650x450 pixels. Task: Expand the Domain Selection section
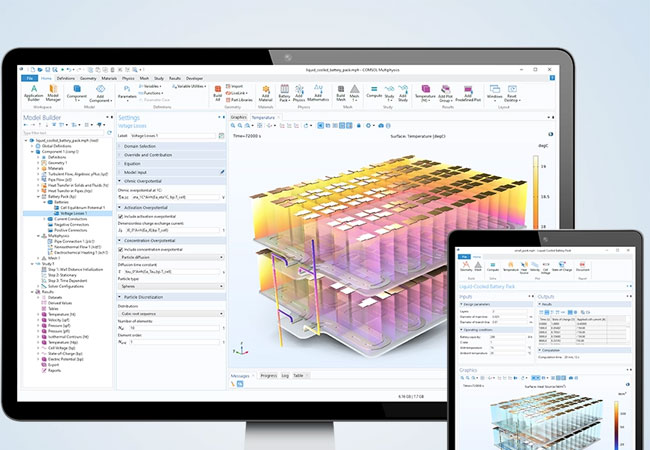coord(171,146)
